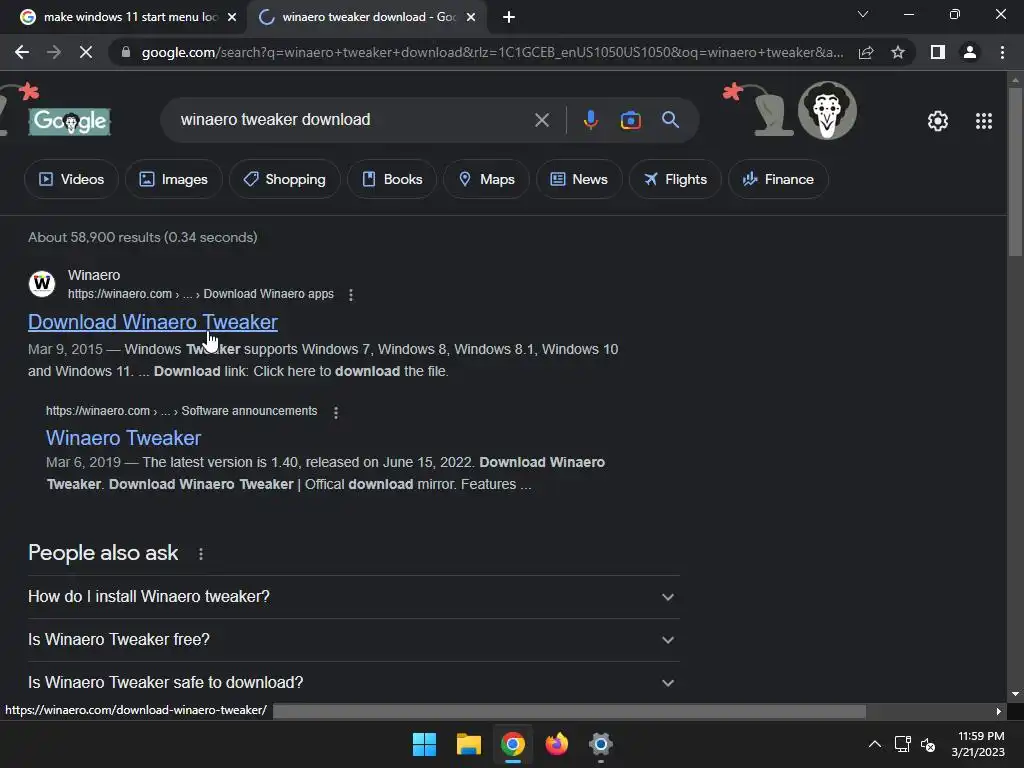Screen dimensions: 1024x768
Task: Filter results by Images
Action: 173,179
